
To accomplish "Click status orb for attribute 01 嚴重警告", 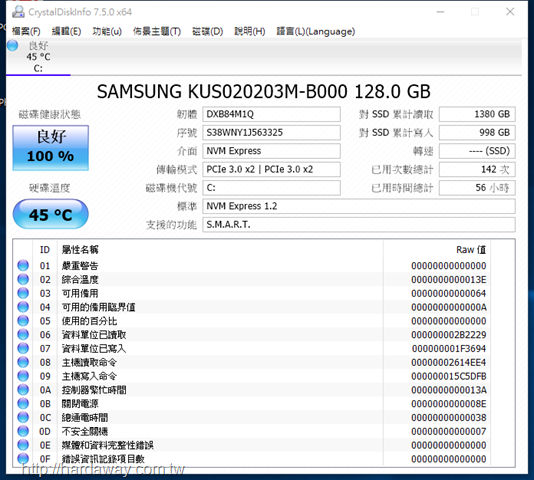I will tap(23, 265).
